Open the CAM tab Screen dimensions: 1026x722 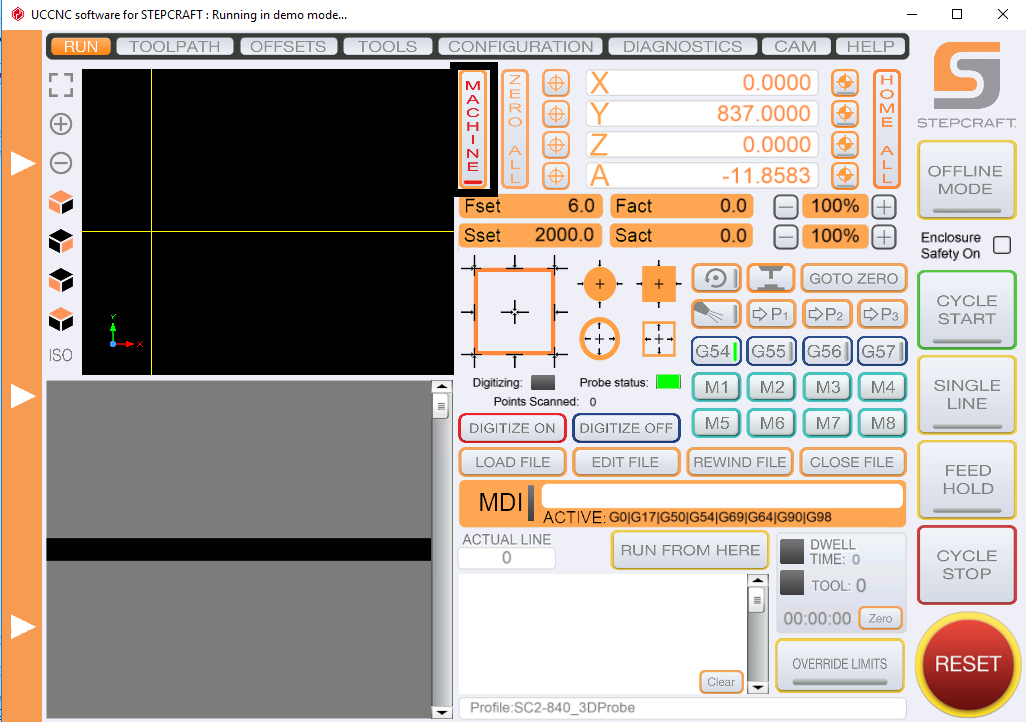click(796, 46)
